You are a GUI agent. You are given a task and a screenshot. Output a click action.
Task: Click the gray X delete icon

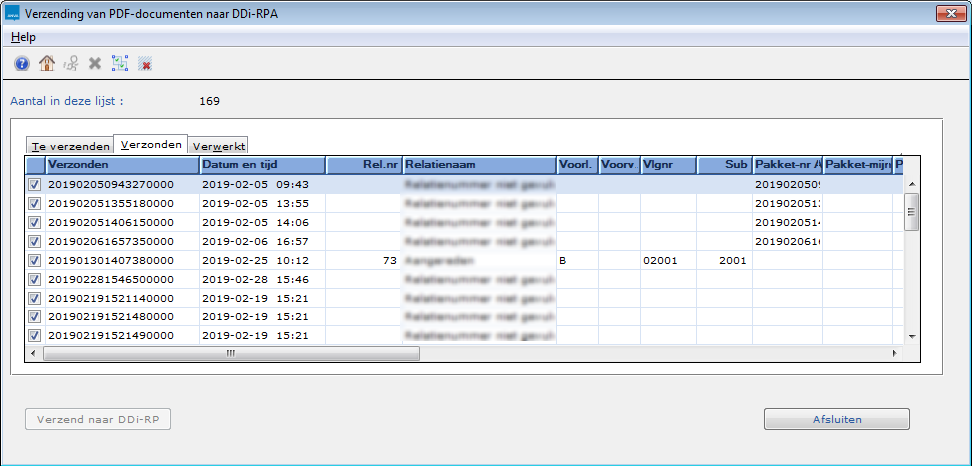click(95, 63)
